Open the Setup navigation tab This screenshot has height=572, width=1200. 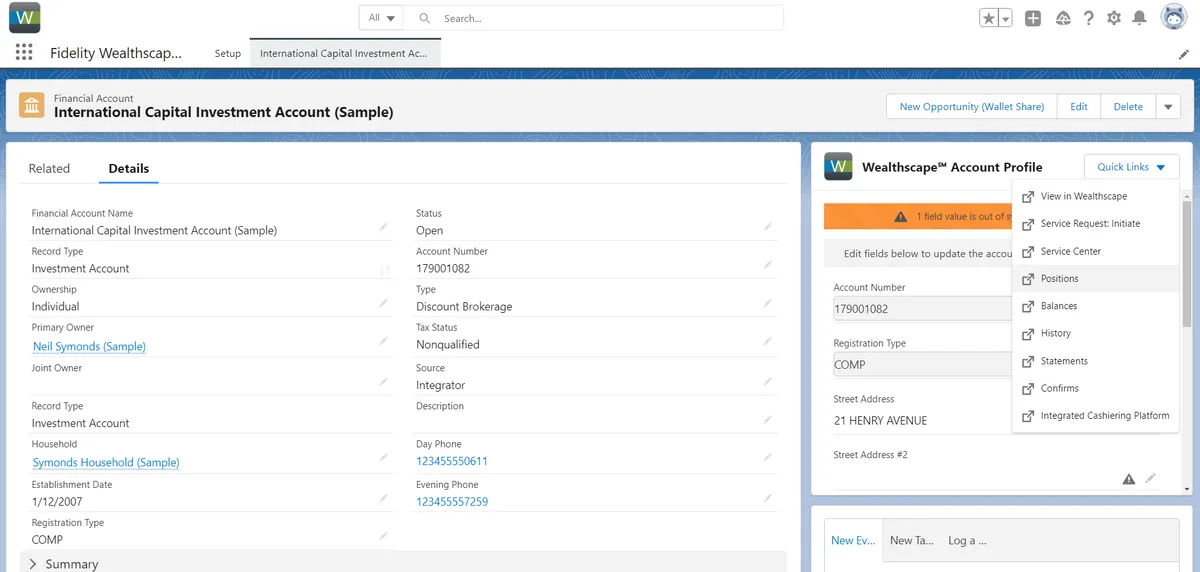click(228, 54)
